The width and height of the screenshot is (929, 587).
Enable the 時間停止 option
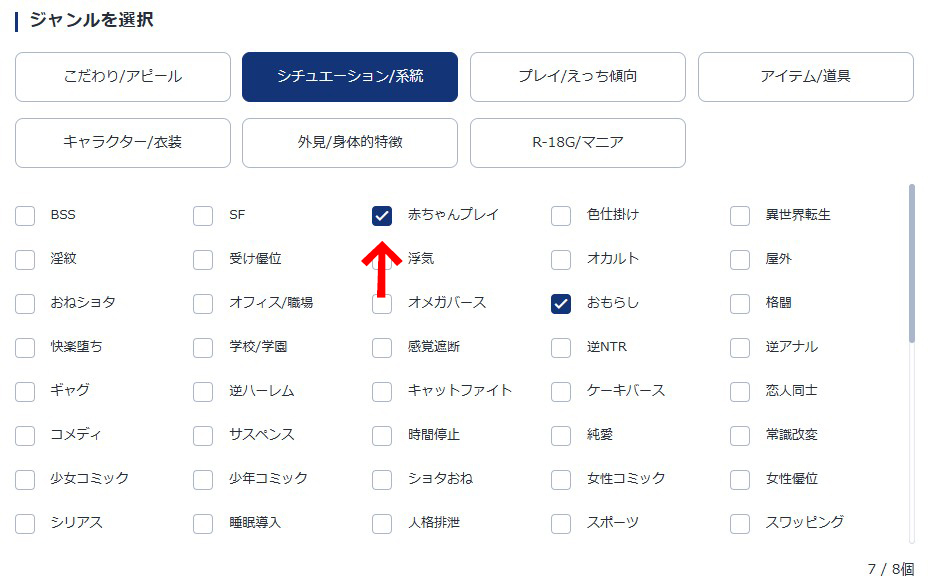(x=381, y=435)
